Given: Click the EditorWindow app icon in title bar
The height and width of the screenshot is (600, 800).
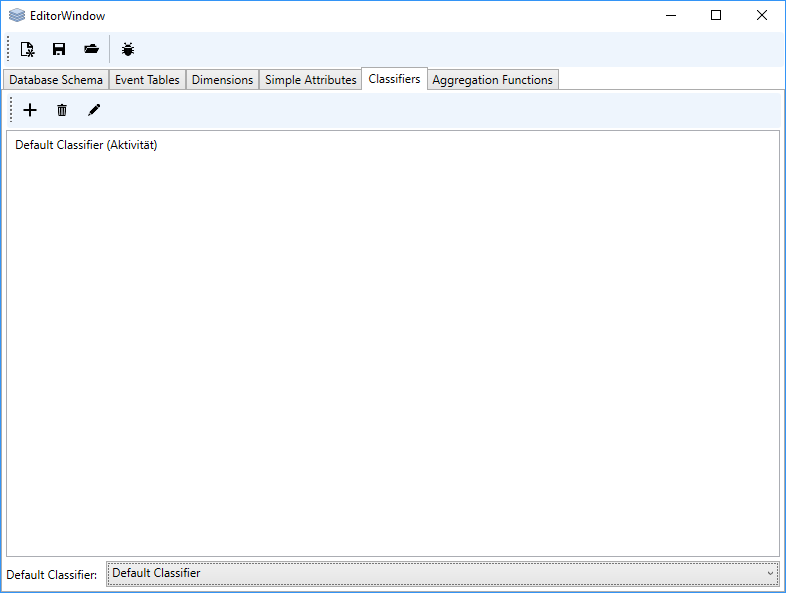Looking at the screenshot, I should pos(17,16).
